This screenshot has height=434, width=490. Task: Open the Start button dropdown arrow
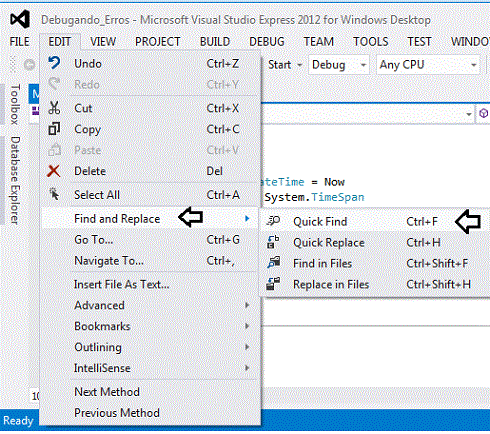pyautogui.click(x=300, y=65)
